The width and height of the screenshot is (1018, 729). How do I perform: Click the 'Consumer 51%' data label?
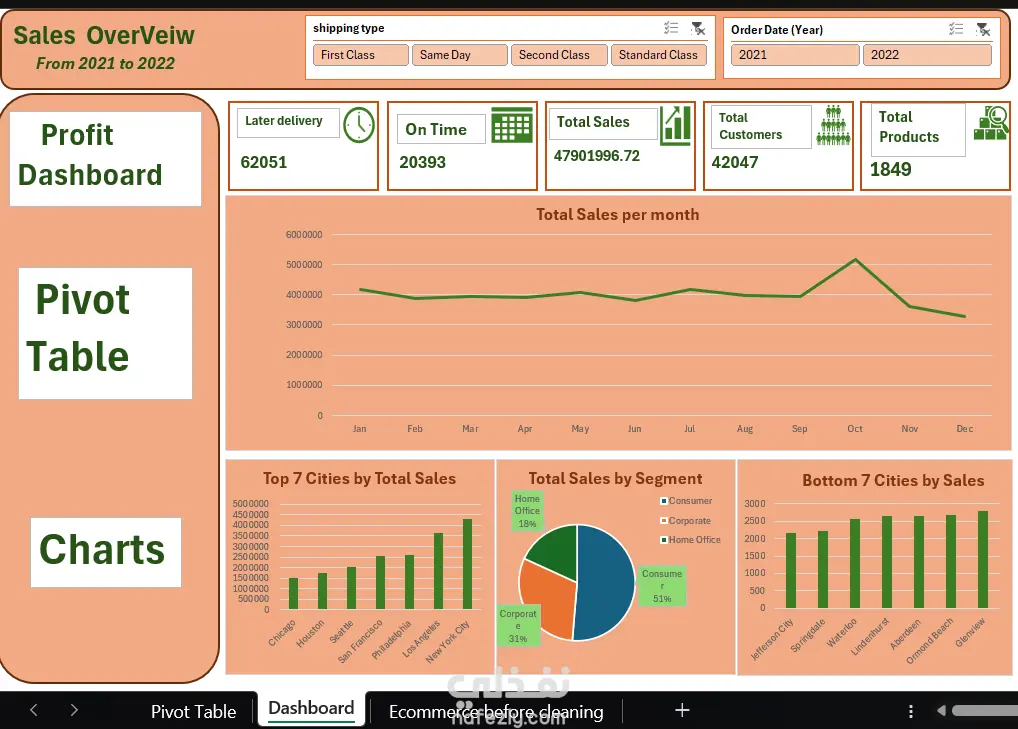click(x=662, y=586)
